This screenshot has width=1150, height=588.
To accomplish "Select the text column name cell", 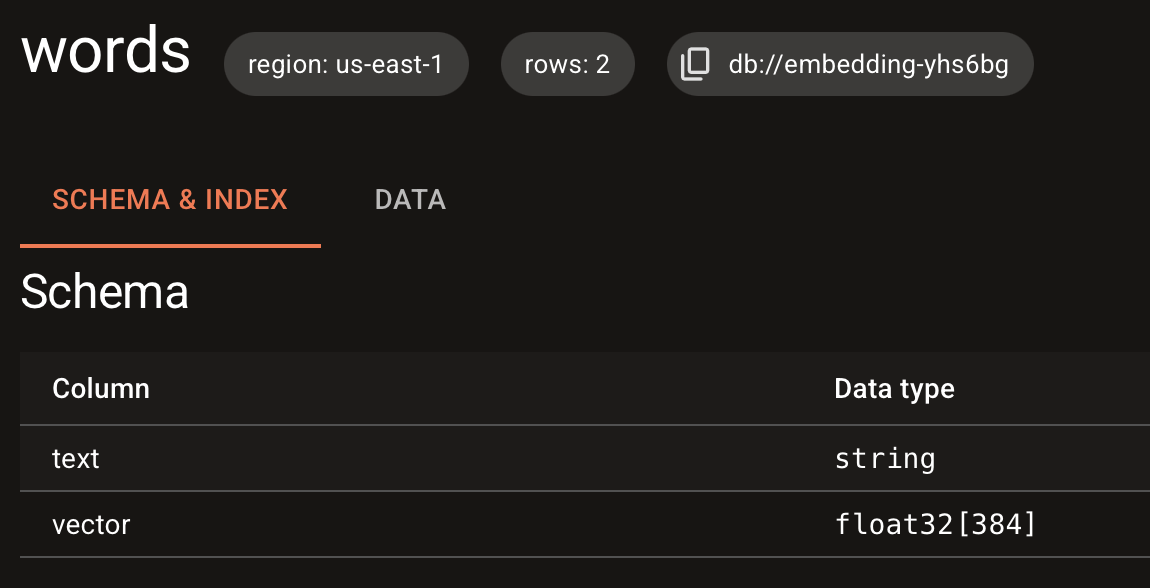I will [75, 458].
